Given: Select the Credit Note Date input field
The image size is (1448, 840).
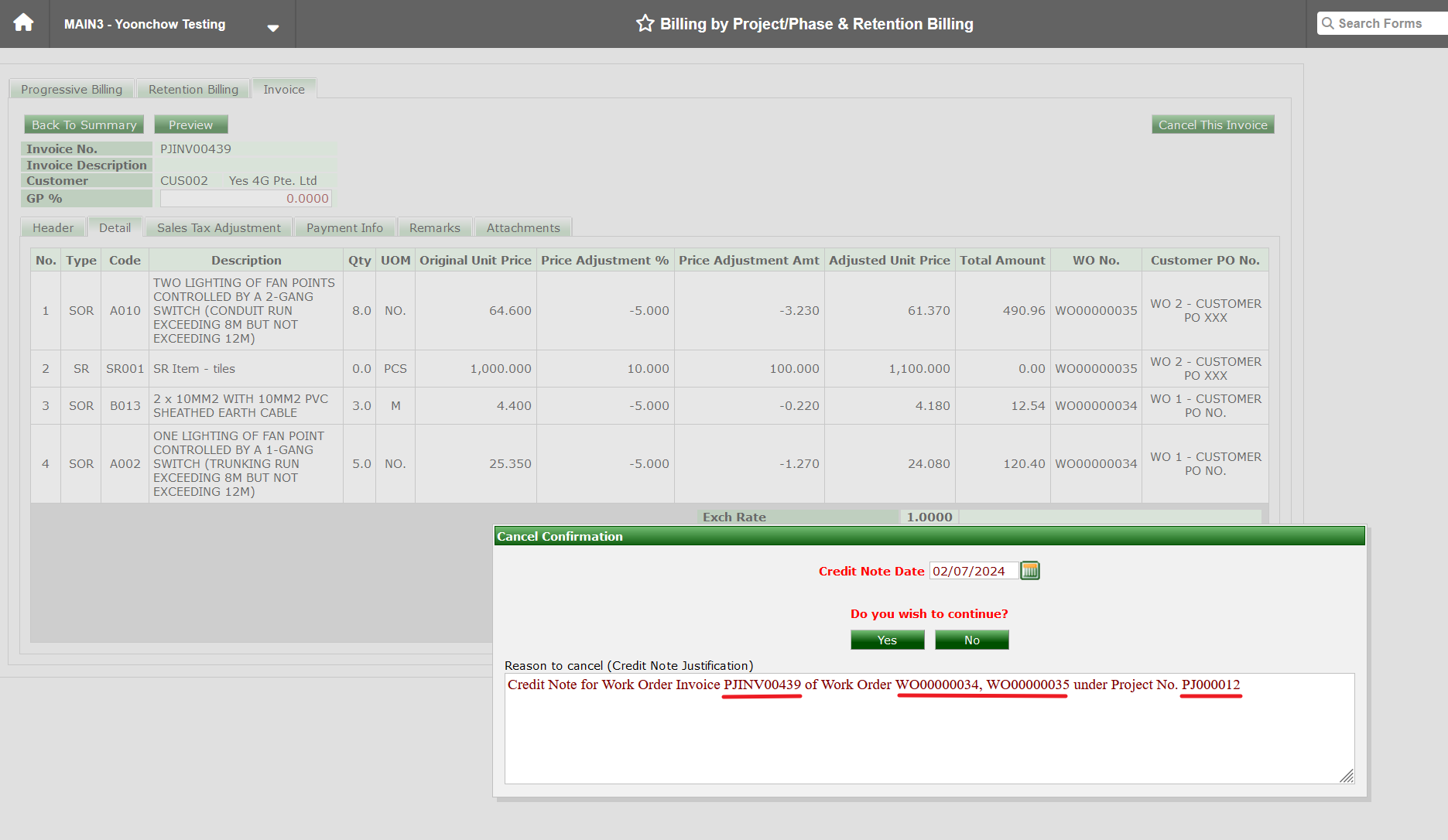Looking at the screenshot, I should [x=972, y=571].
